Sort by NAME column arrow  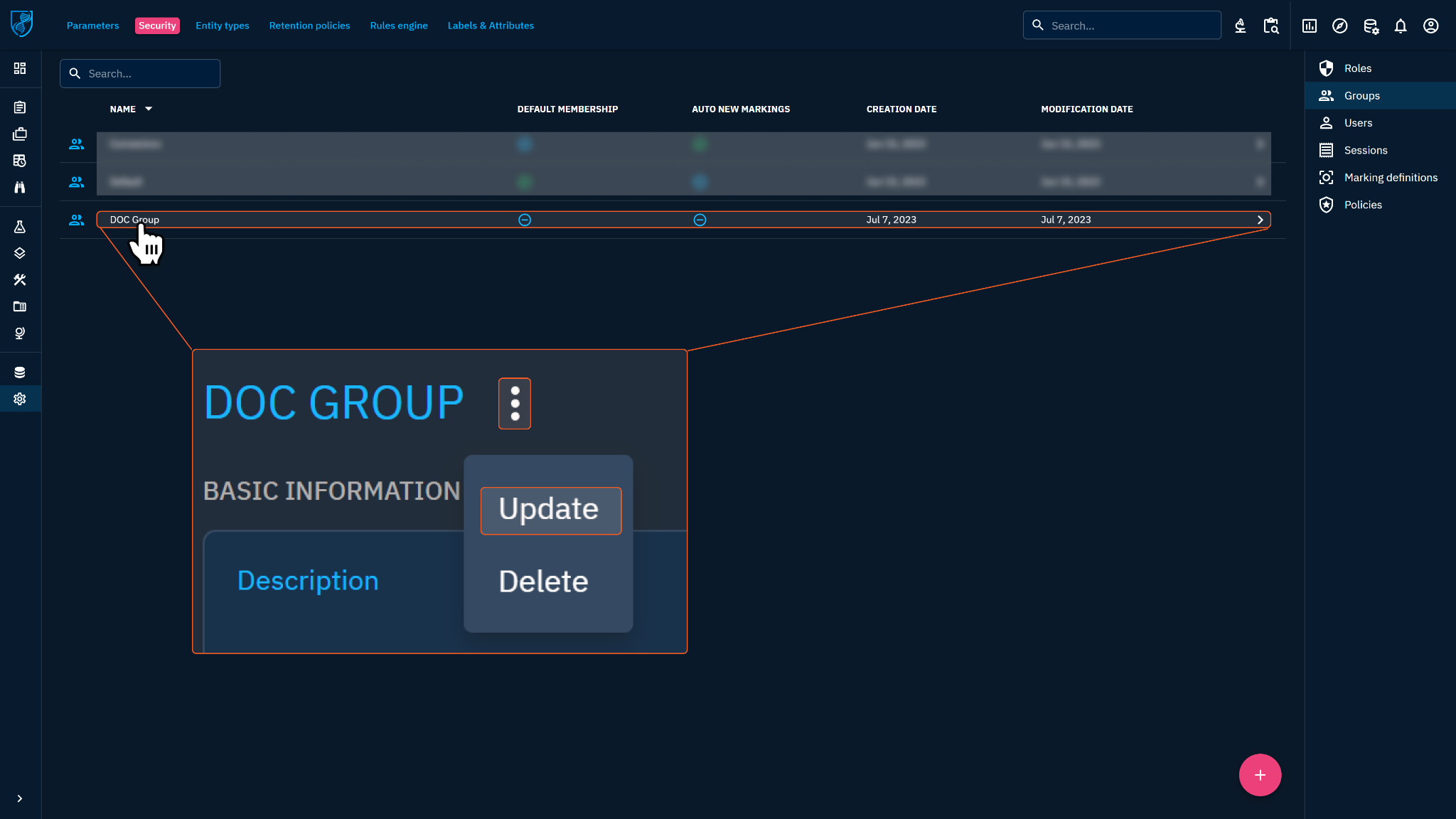(149, 109)
